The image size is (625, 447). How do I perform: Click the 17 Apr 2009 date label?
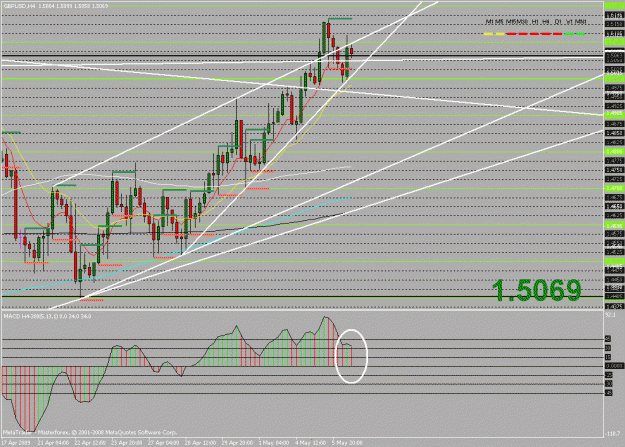tap(16, 443)
